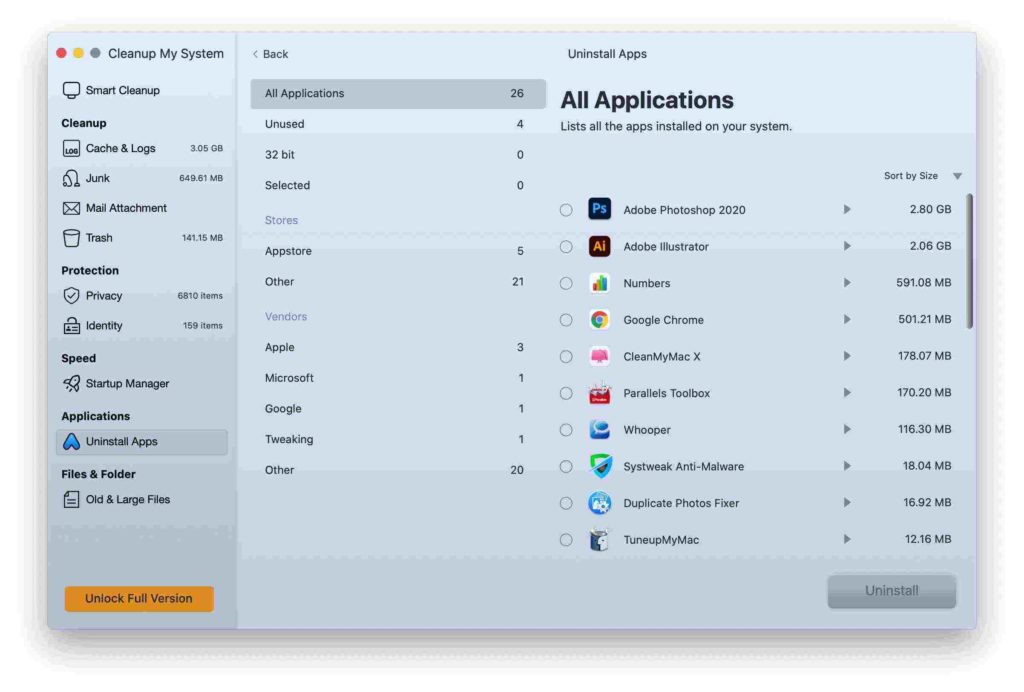Viewport: 1024px width, 692px height.
Task: Expand Adobe Photoshop 2020 details arrow
Action: [x=846, y=210]
